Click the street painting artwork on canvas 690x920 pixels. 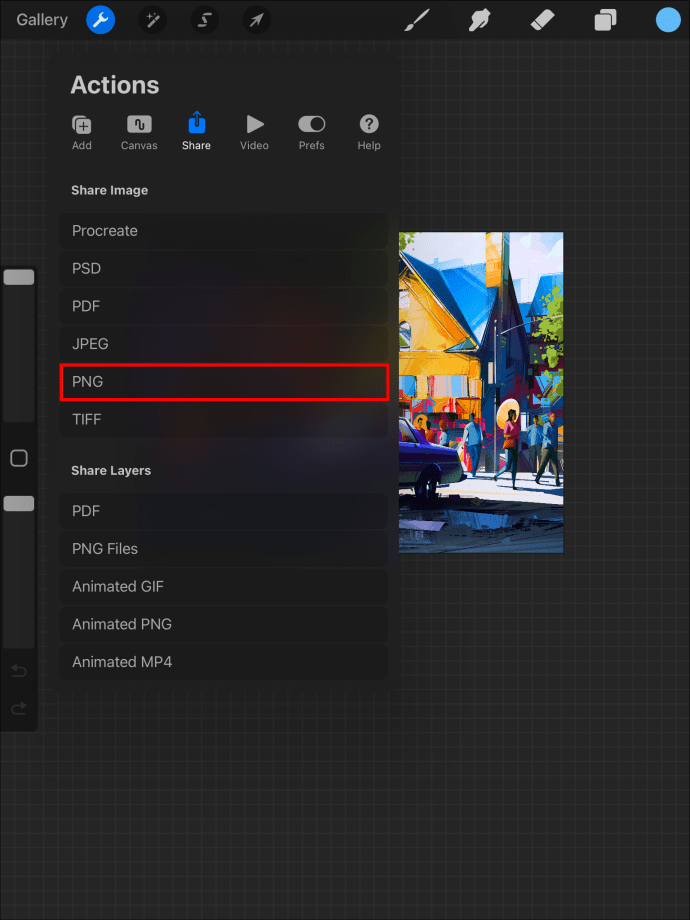coord(481,392)
